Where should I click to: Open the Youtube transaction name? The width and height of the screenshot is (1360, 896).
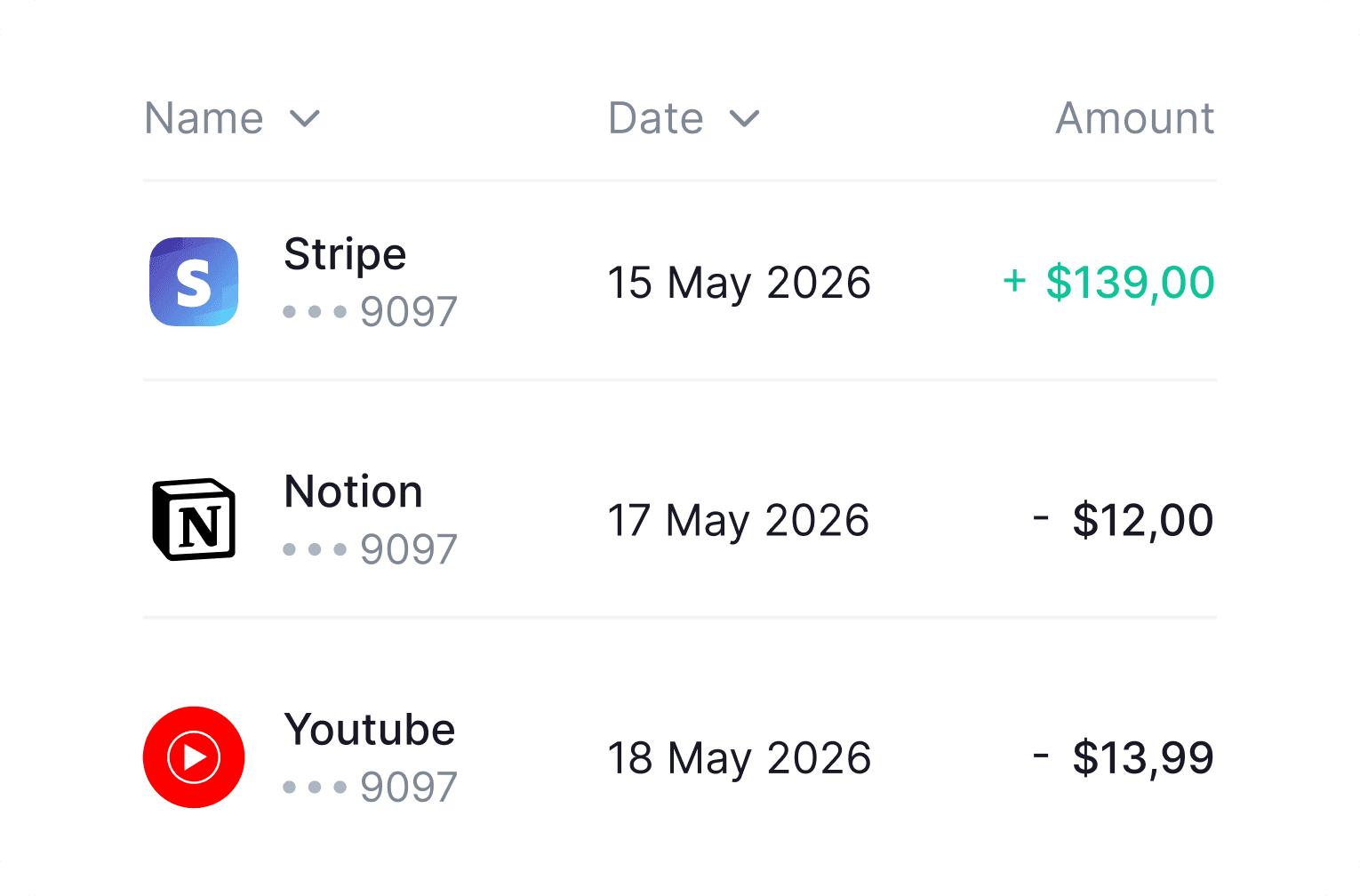pyautogui.click(x=370, y=730)
